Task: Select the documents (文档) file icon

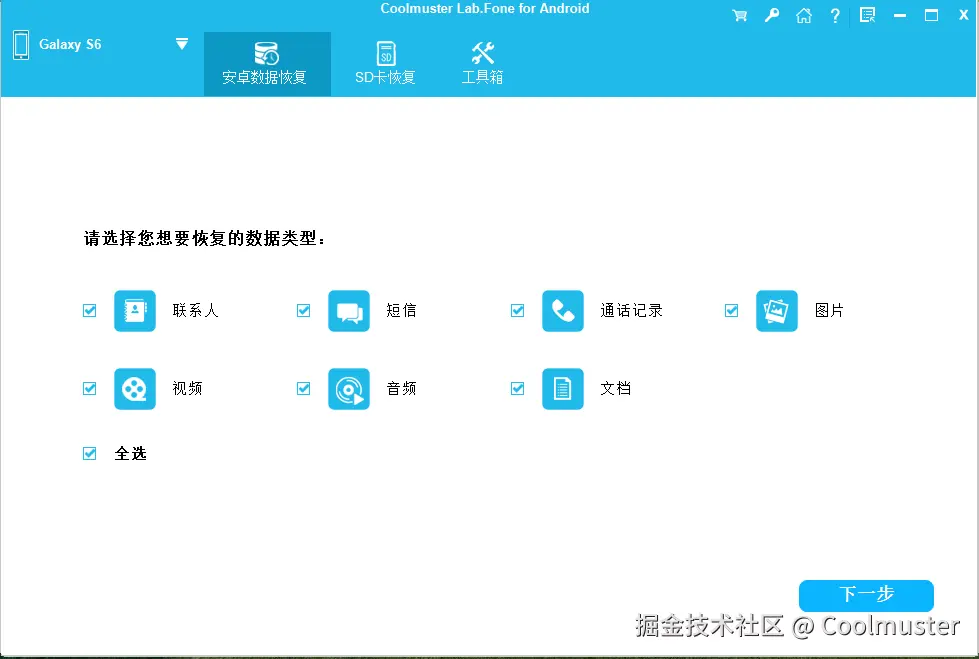Action: tap(563, 388)
